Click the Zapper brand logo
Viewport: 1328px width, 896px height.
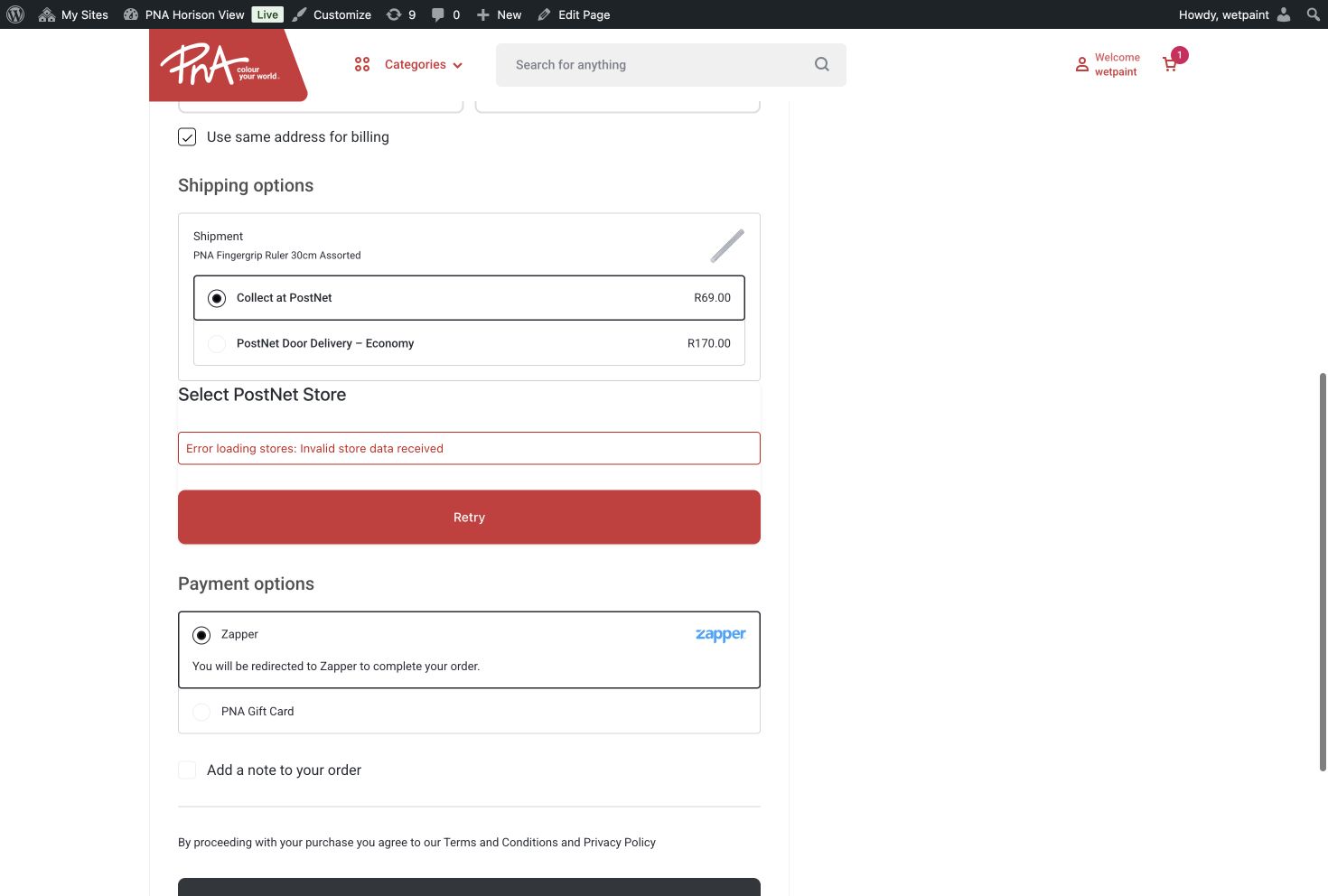(721, 635)
